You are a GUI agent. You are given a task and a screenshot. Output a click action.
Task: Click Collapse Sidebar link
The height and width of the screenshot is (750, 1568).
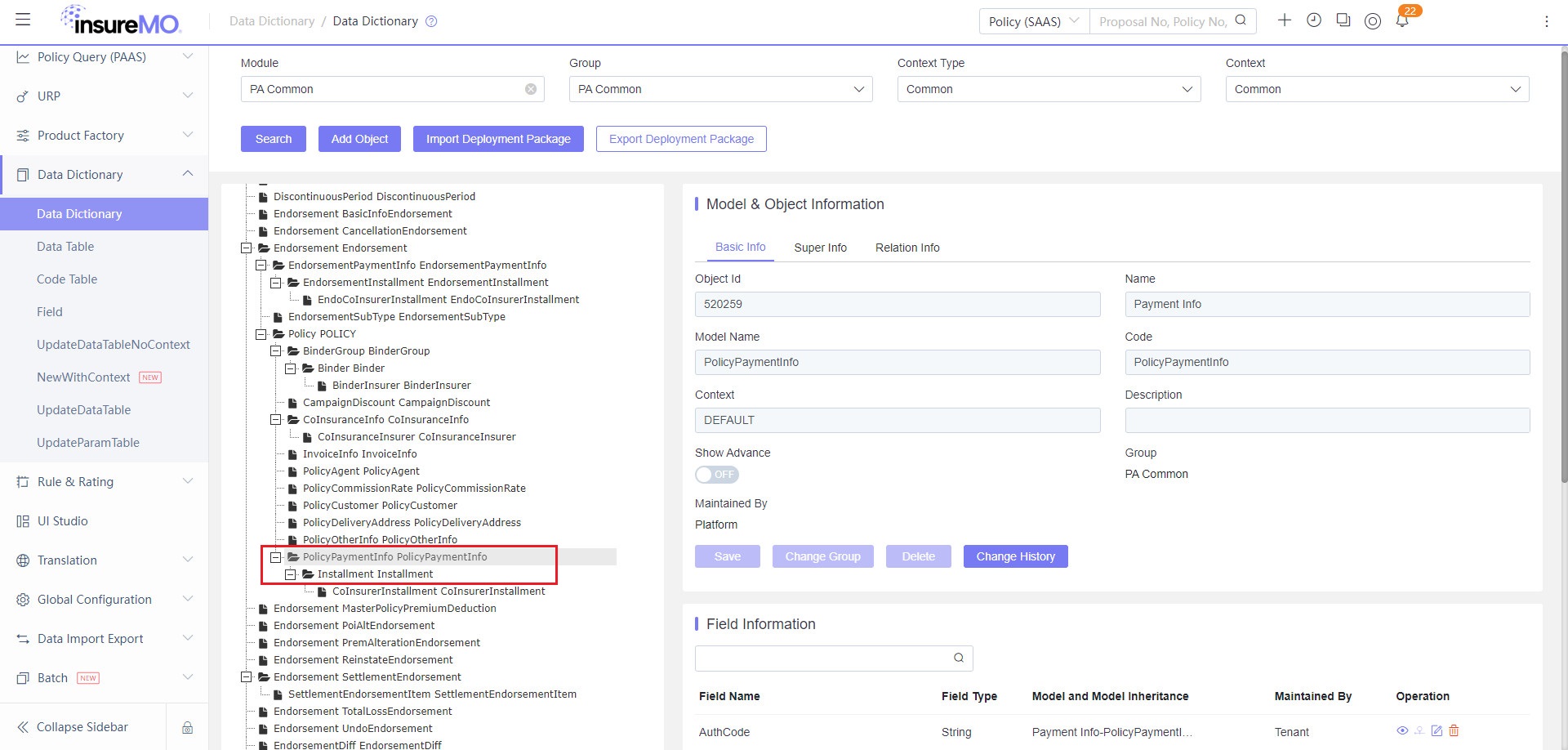click(x=82, y=727)
